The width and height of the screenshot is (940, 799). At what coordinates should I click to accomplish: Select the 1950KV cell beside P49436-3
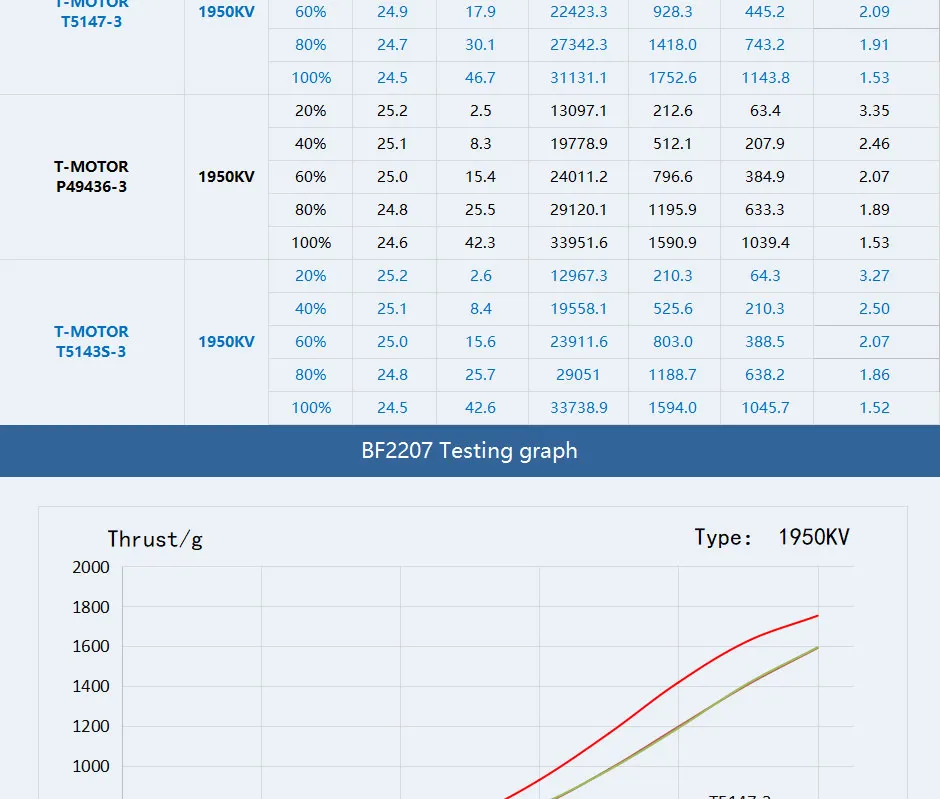pos(224,176)
